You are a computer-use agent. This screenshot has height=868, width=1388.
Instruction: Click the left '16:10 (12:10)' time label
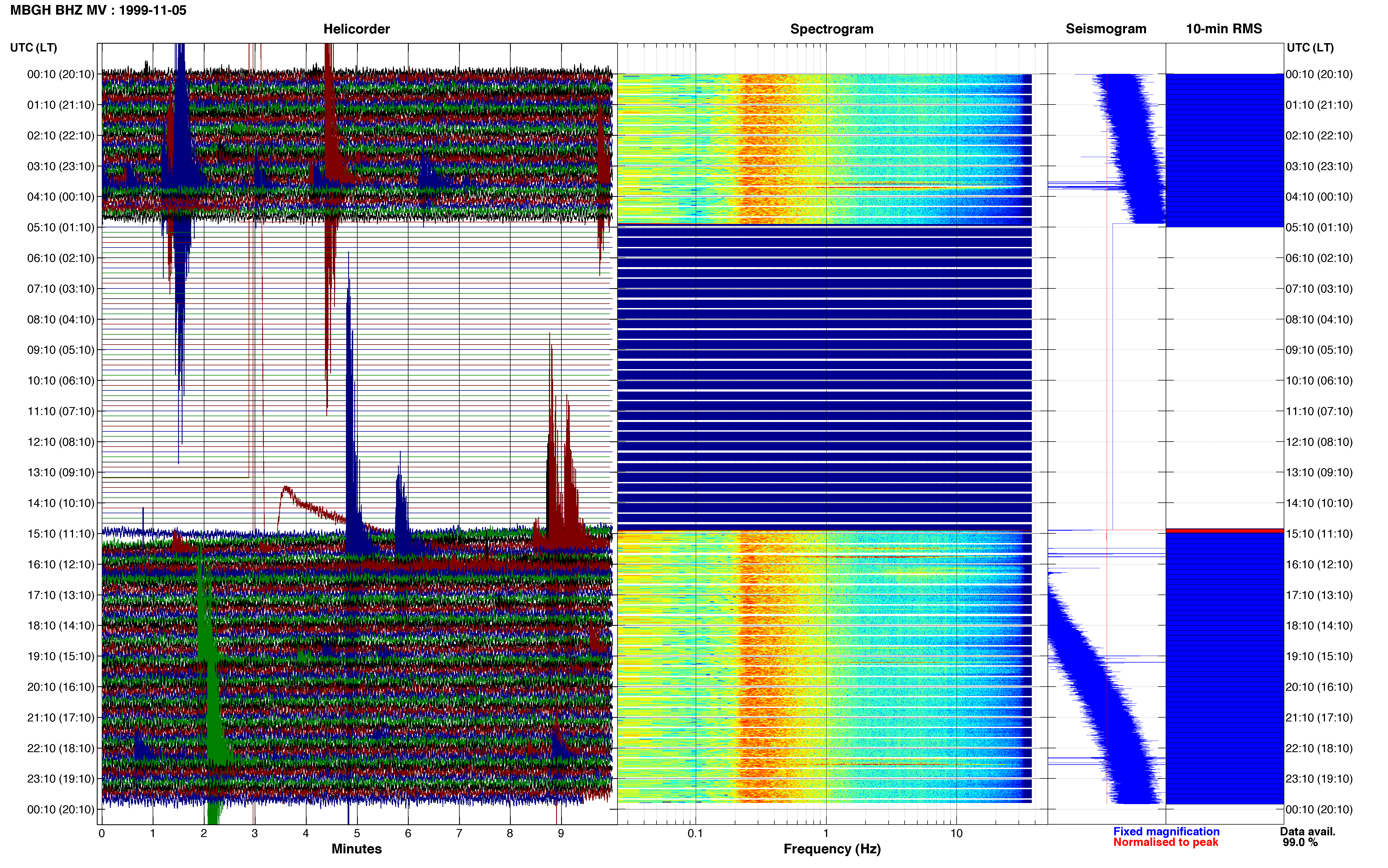click(60, 564)
